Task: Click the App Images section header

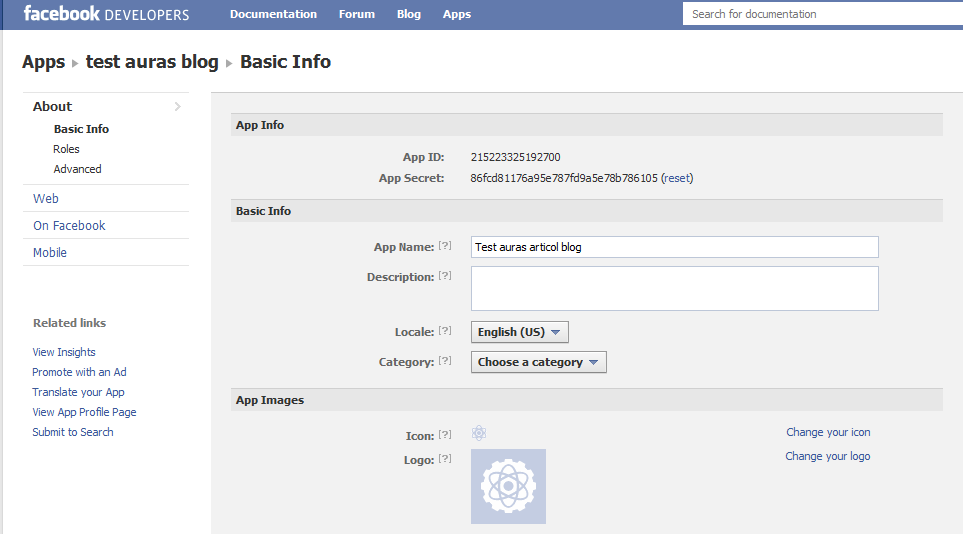Action: 587,400
